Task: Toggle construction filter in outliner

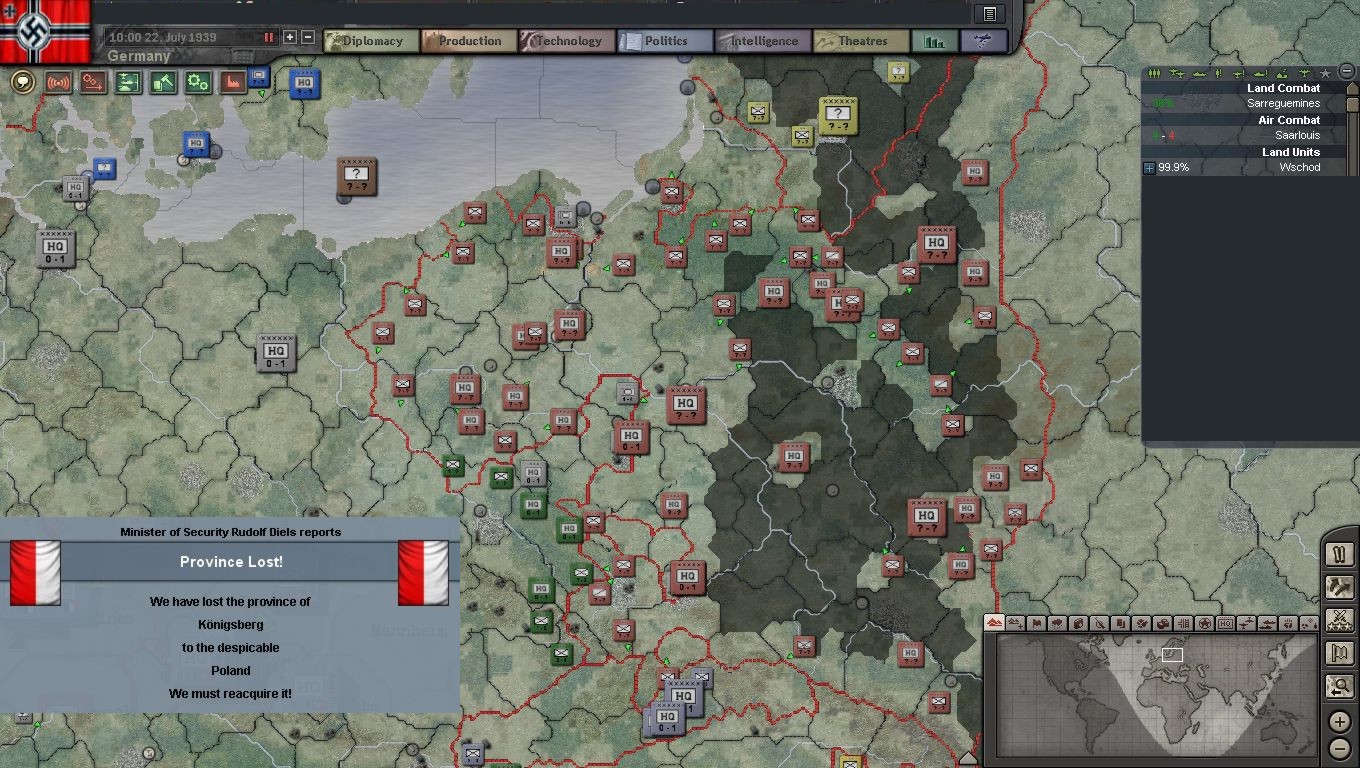Action: click(x=1280, y=74)
